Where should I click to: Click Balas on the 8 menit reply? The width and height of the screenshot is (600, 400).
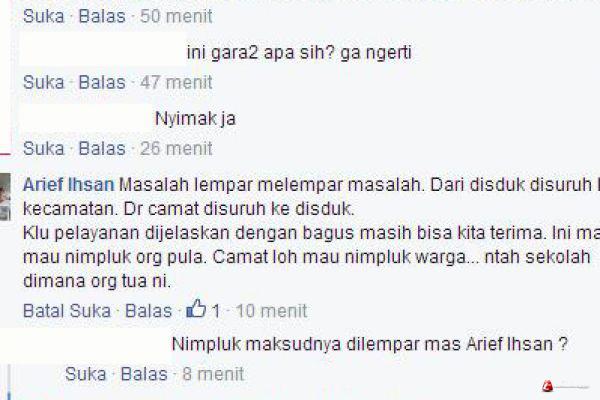click(x=144, y=374)
